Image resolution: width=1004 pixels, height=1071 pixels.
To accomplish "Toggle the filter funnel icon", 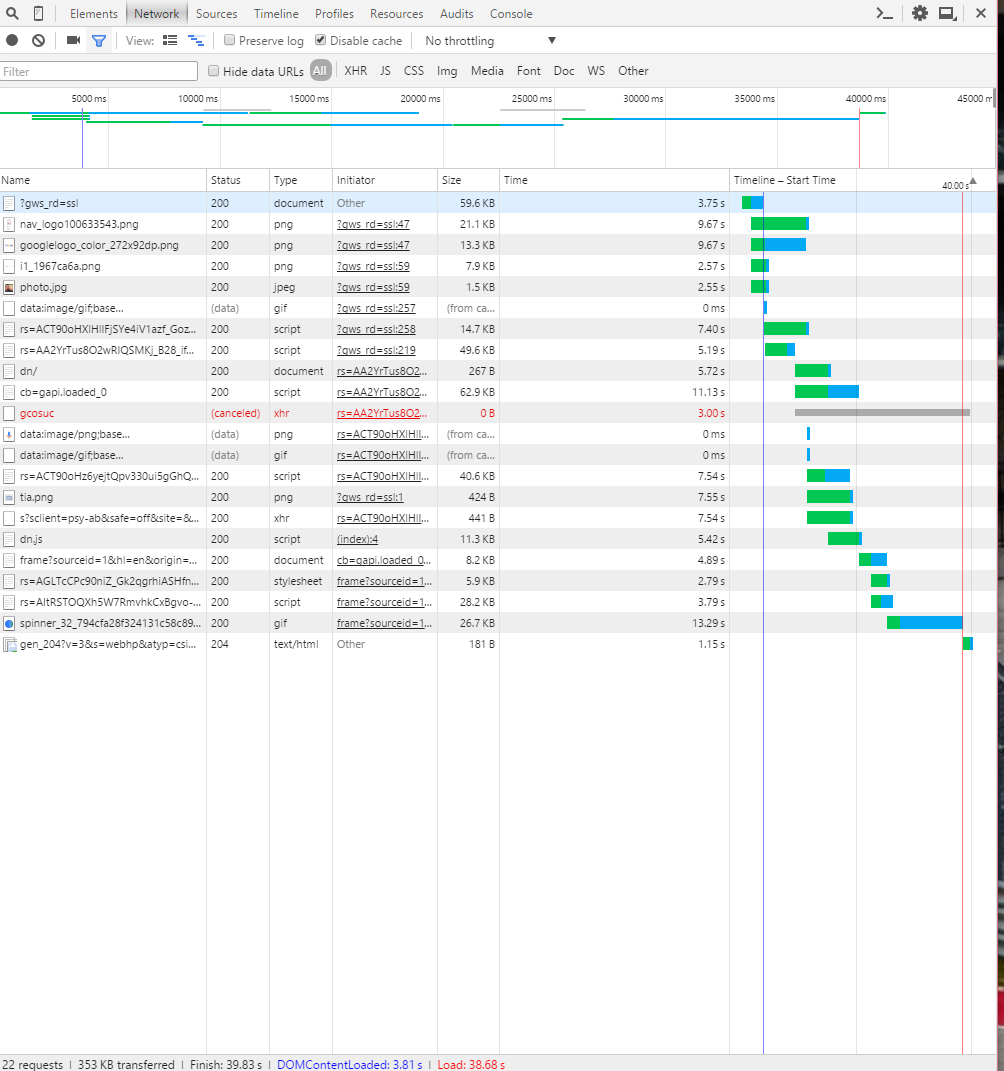I will tap(99, 41).
